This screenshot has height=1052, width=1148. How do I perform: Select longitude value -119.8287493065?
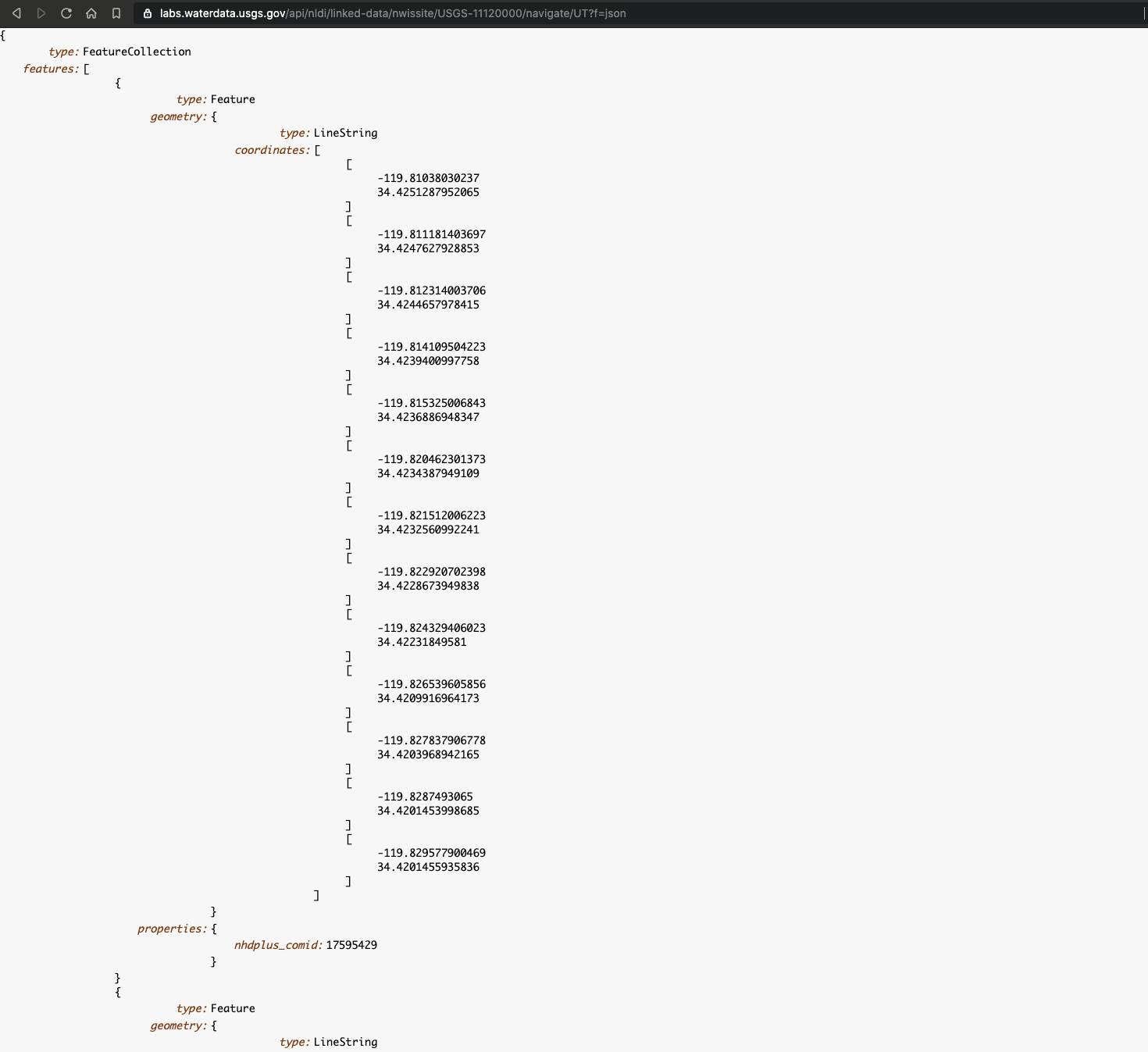tap(425, 797)
